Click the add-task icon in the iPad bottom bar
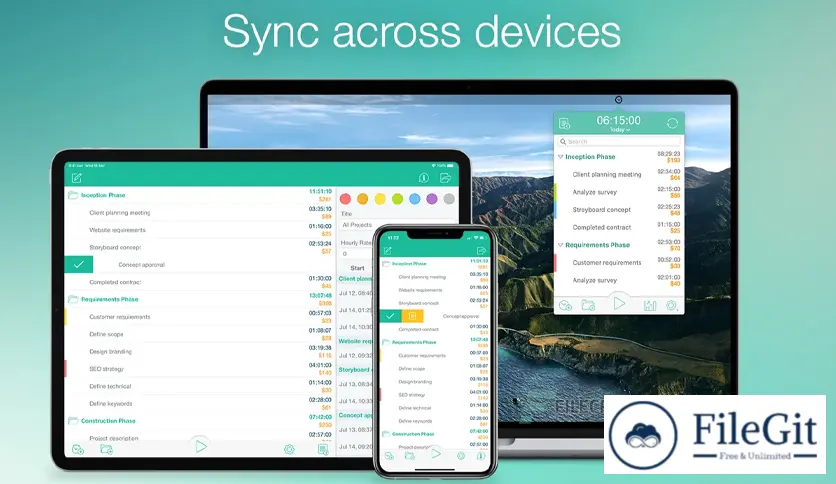Screen dimensions: 836x484 [x=78, y=449]
